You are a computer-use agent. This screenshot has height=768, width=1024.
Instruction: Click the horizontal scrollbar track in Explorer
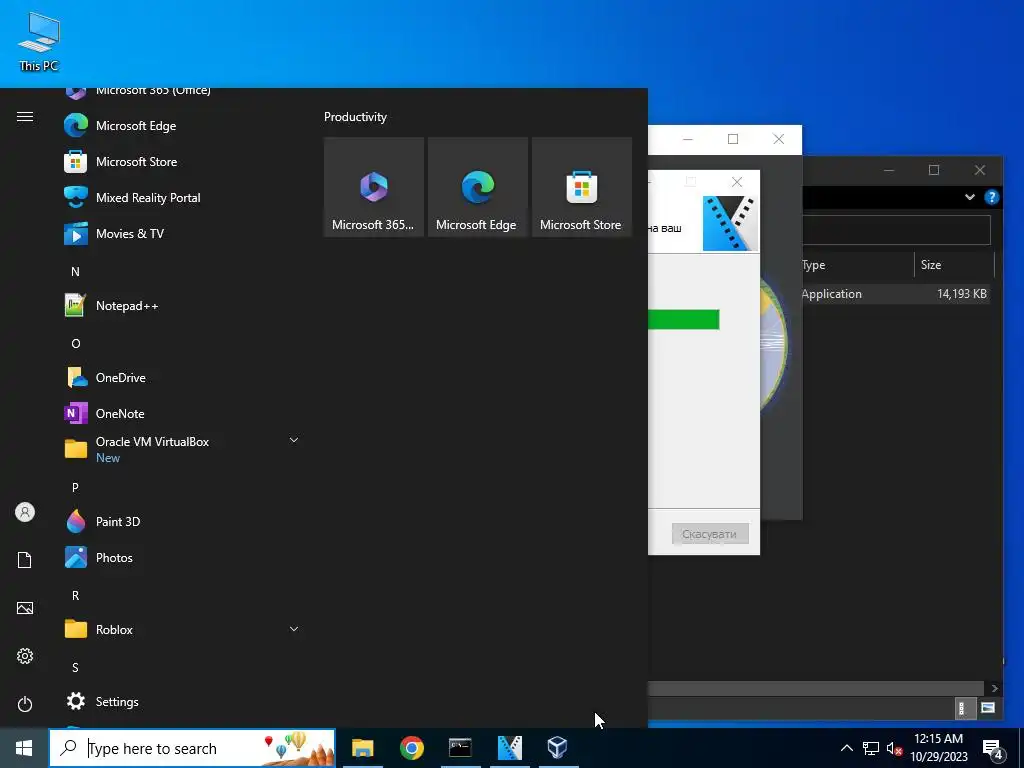coord(815,688)
